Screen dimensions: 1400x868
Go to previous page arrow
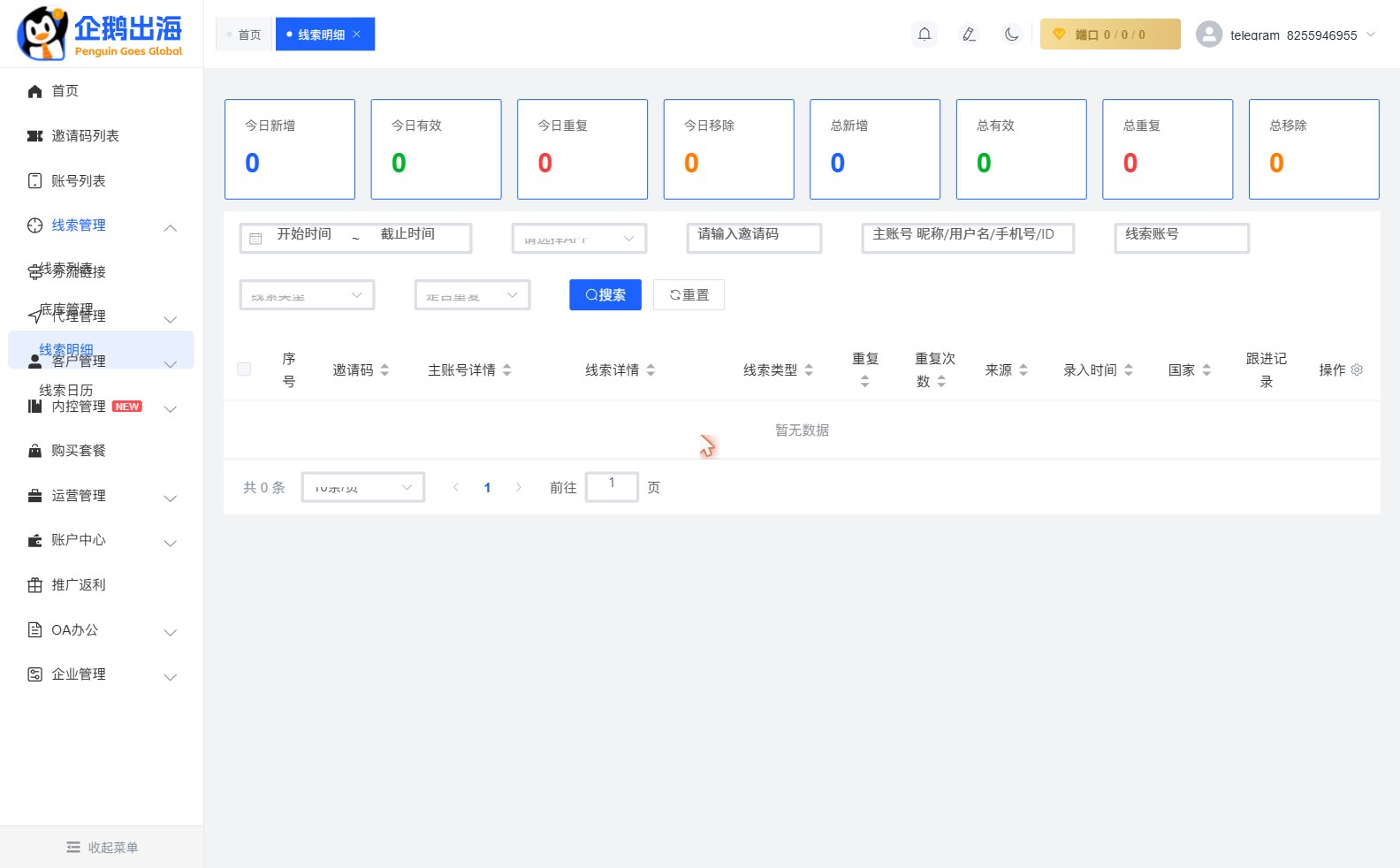click(x=456, y=487)
